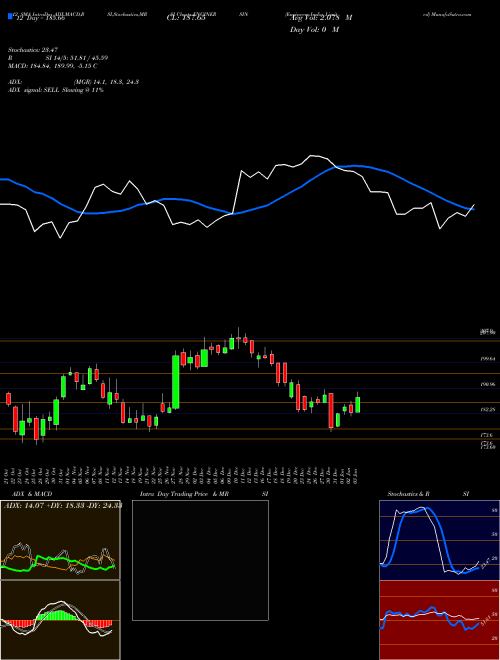The image size is (500, 660).
Task: Click the 'SI 14/3: 51.81 / 45.59' line
Action: click(76, 58)
